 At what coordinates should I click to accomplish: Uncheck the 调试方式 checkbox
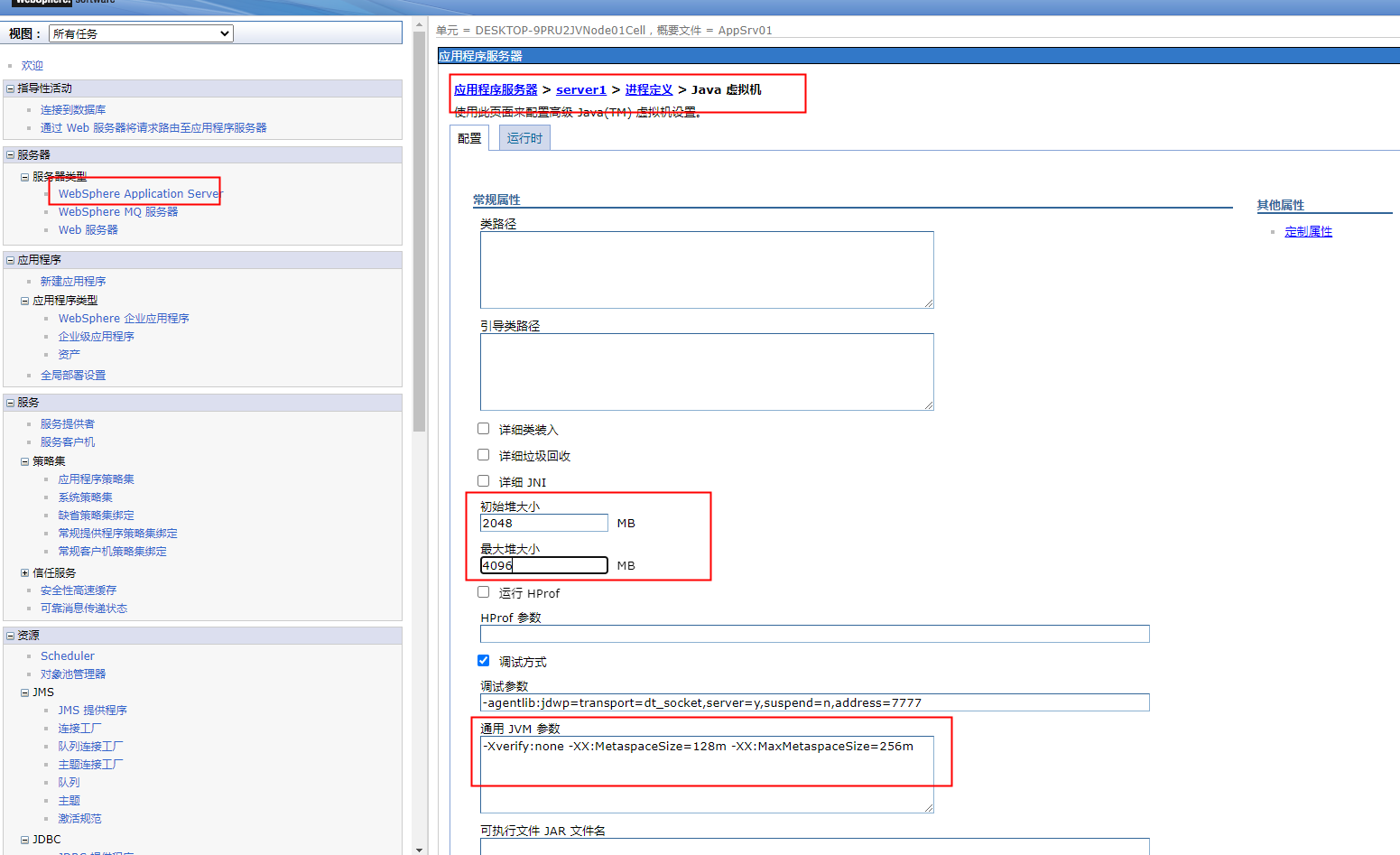pos(484,661)
